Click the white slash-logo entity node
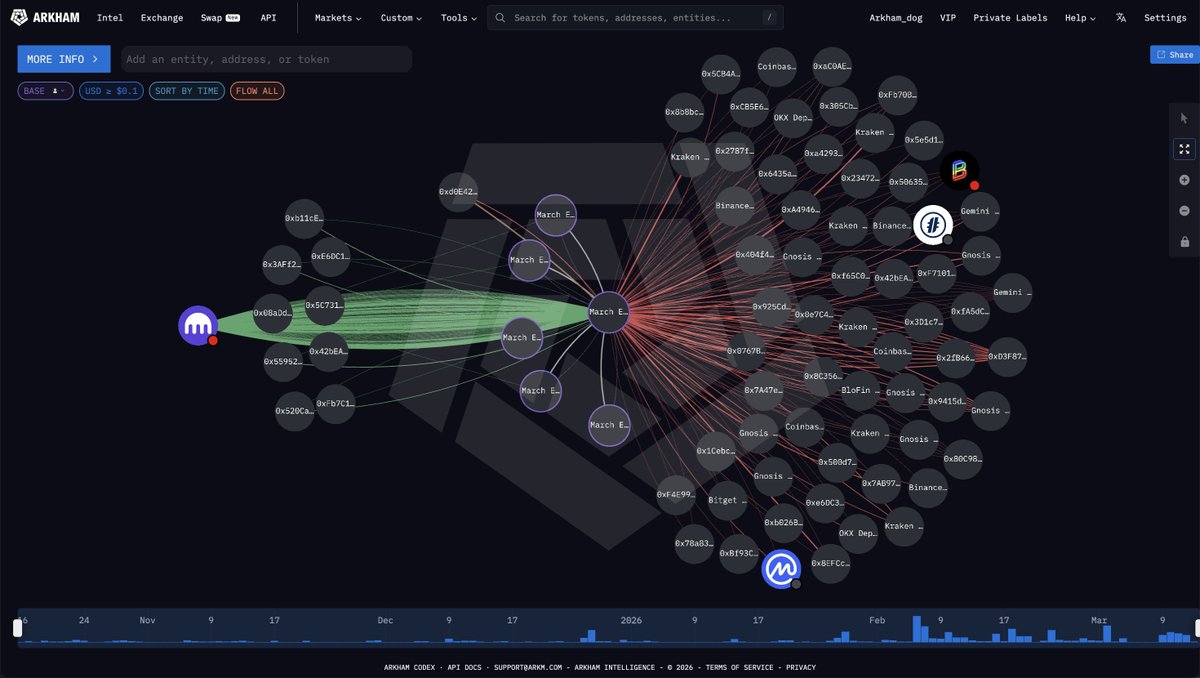 933,225
